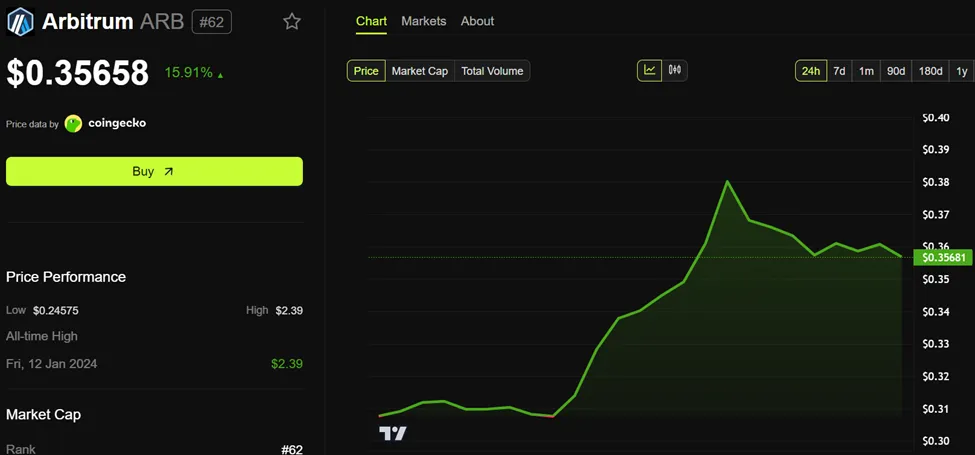Select the Chart tab
The image size is (975, 455).
click(371, 21)
